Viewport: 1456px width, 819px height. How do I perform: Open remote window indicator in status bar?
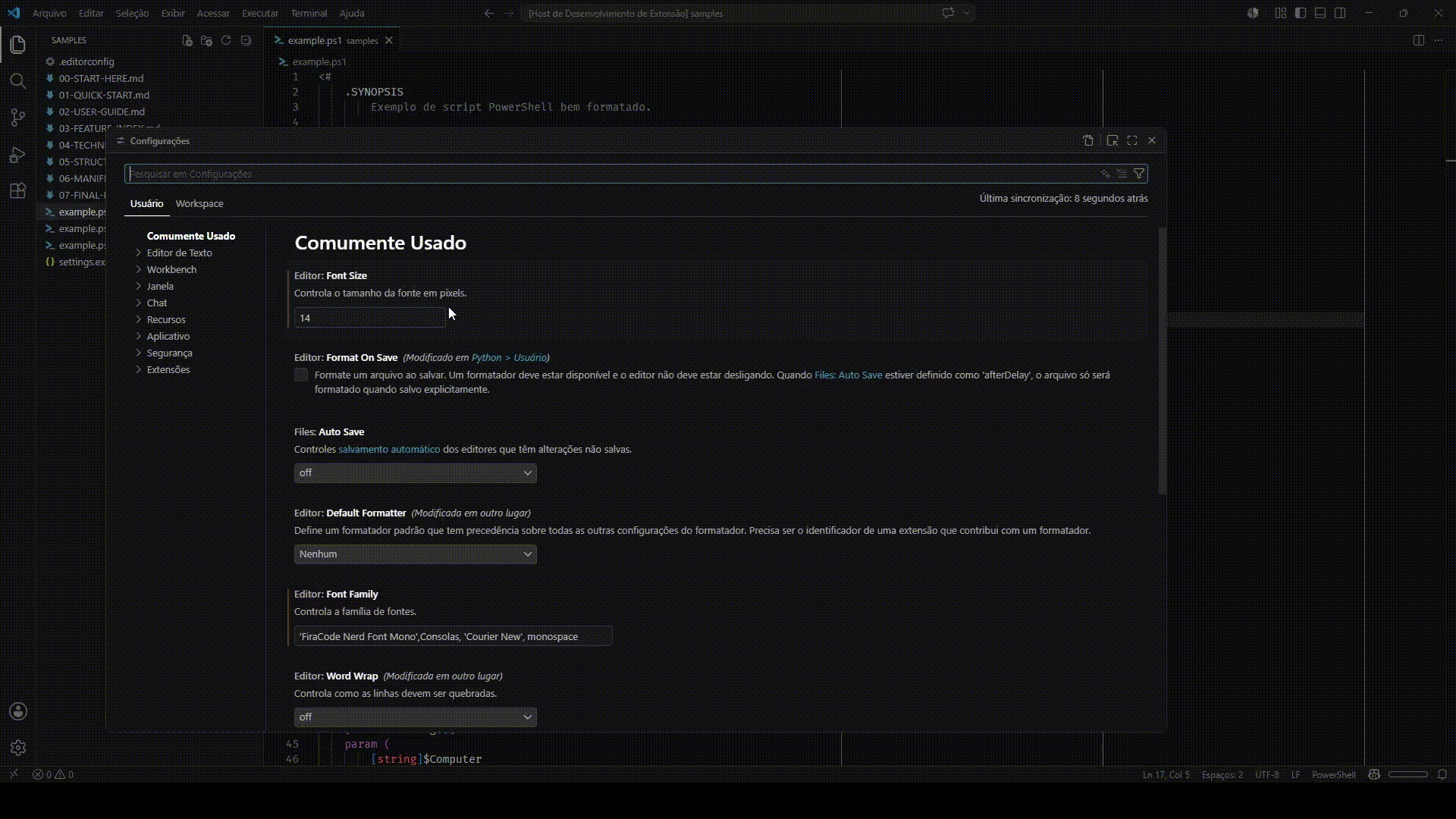[13, 774]
